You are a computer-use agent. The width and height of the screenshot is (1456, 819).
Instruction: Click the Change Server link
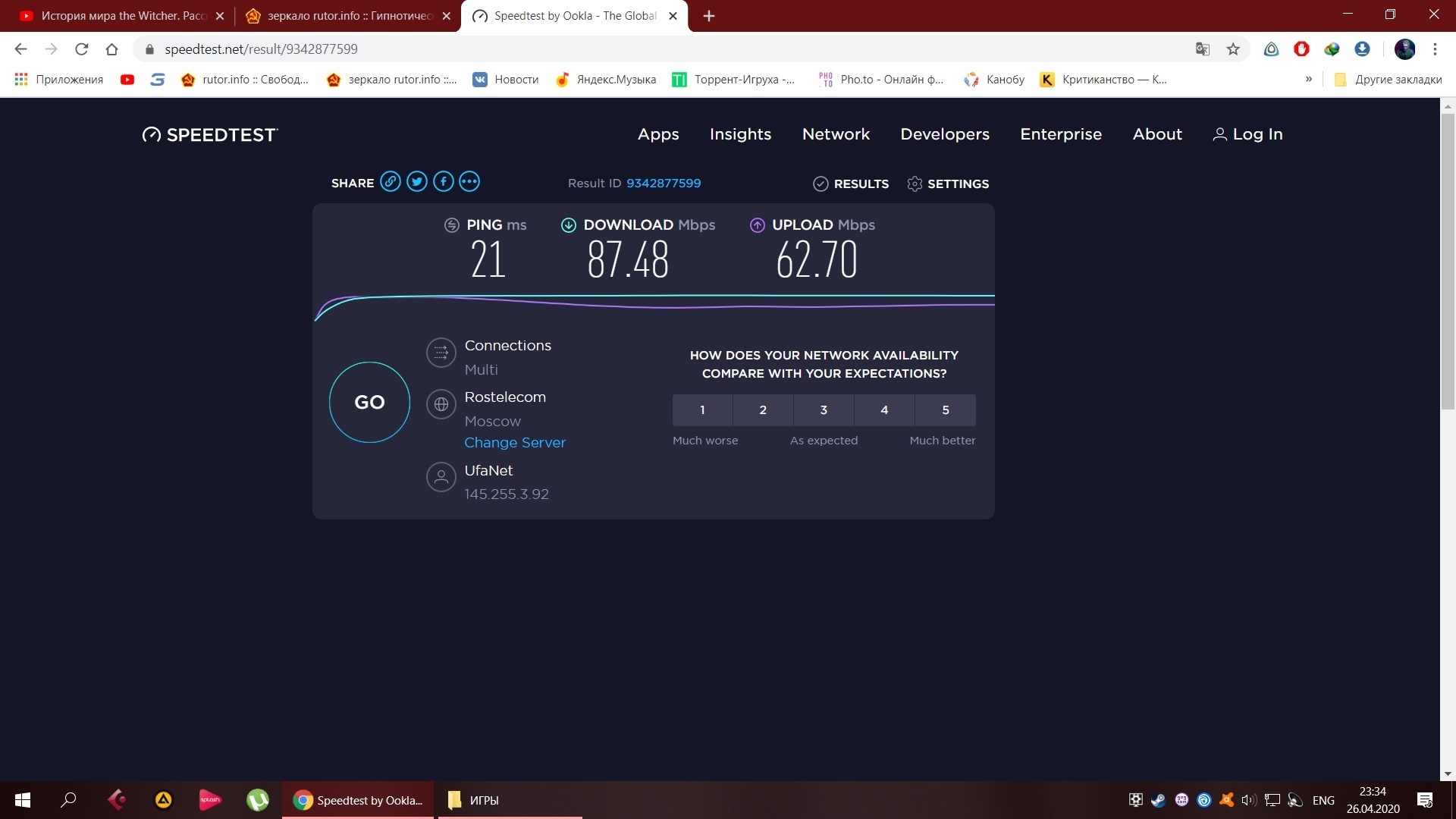(515, 443)
